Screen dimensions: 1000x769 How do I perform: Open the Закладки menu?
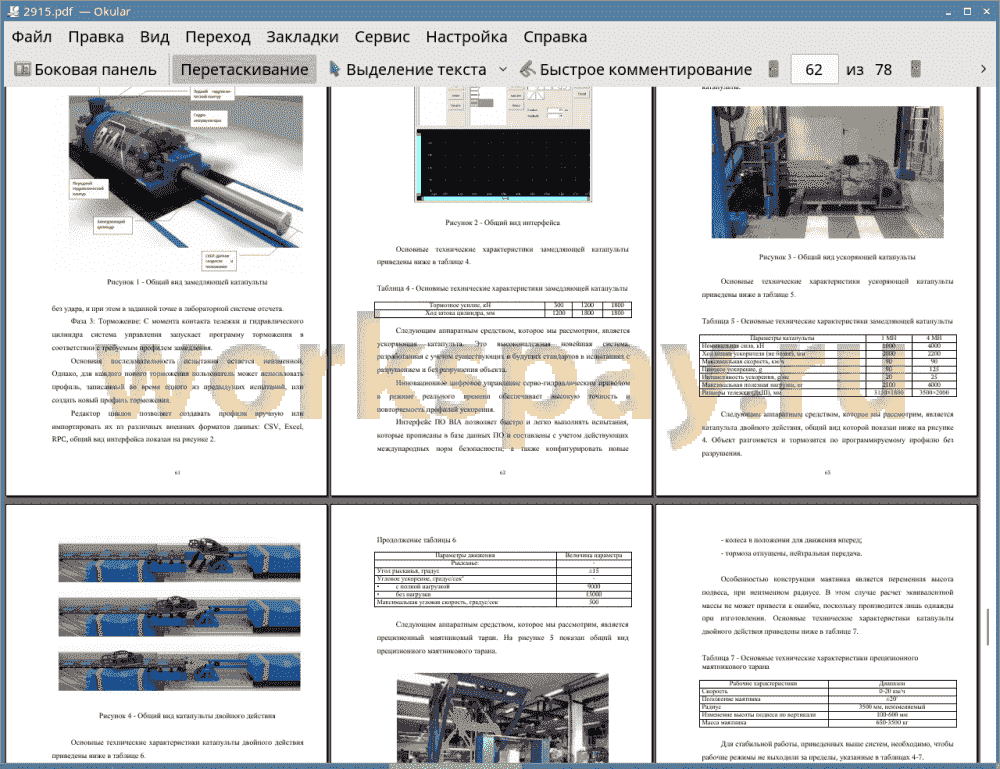(302, 37)
